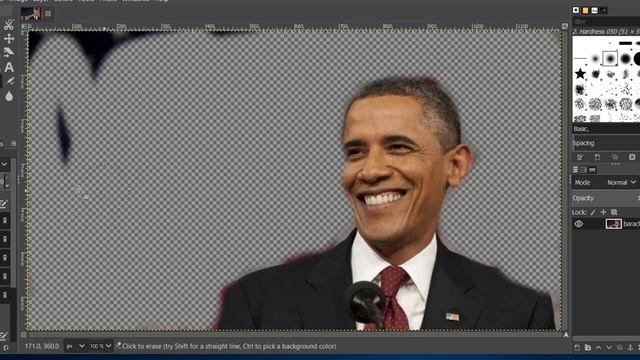Open the image menu button at the ruler's top-left corner
The width and height of the screenshot is (640, 360).
24,26
